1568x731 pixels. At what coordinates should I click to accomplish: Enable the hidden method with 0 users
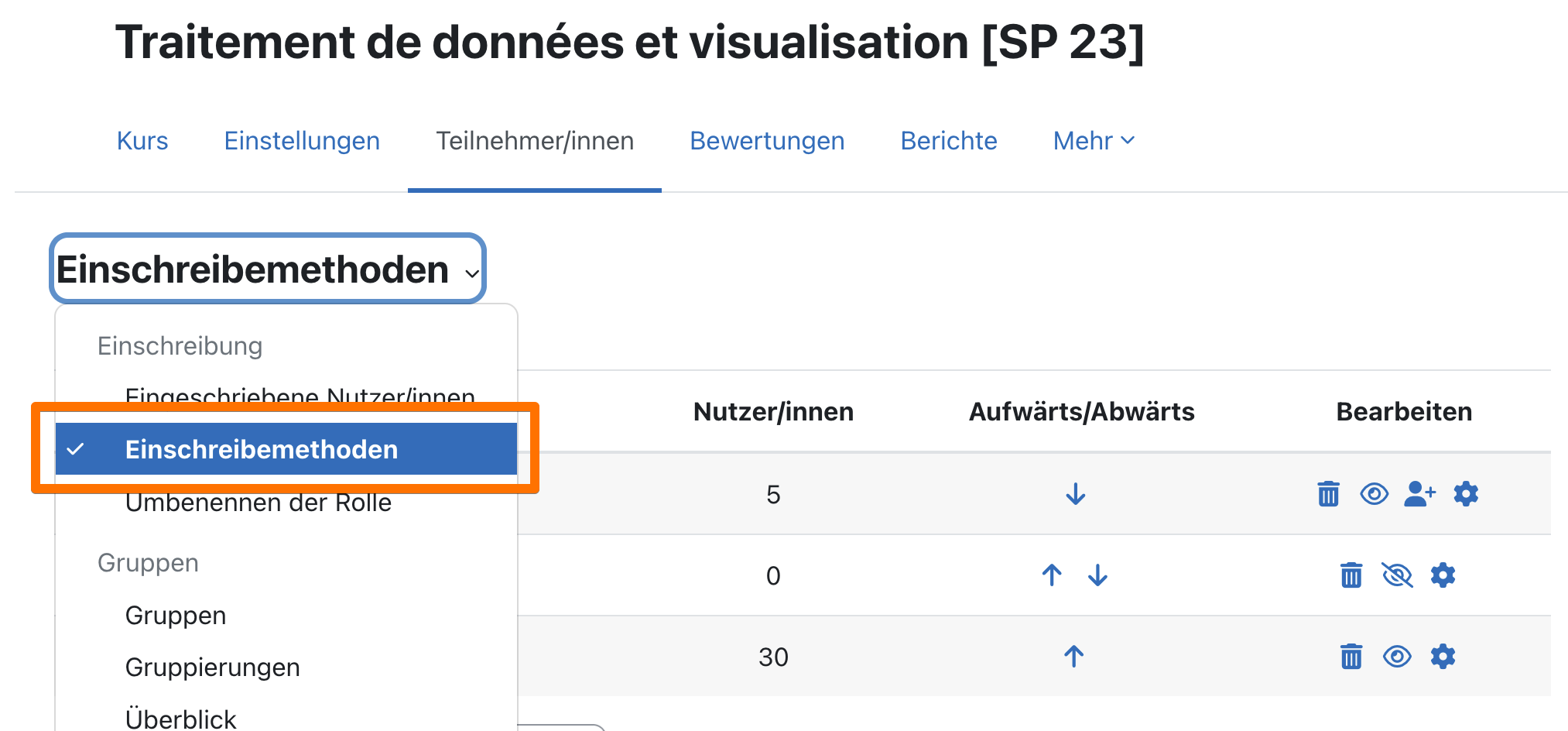[1397, 575]
